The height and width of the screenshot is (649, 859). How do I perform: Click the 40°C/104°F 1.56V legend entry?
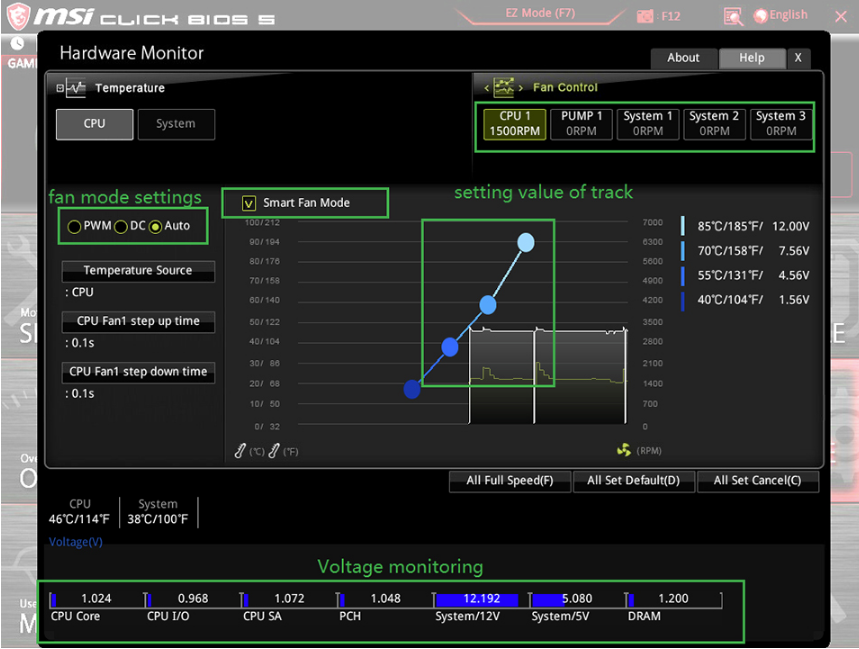click(745, 300)
